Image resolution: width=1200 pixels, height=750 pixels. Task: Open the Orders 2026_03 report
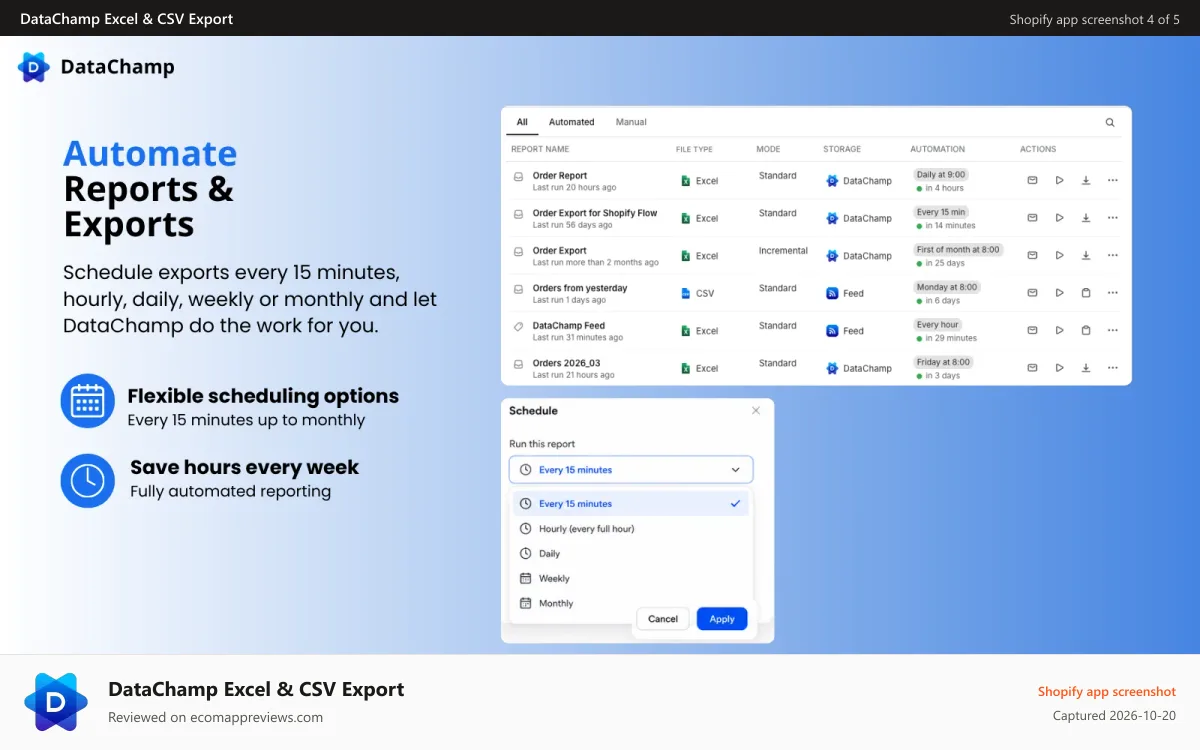567,363
